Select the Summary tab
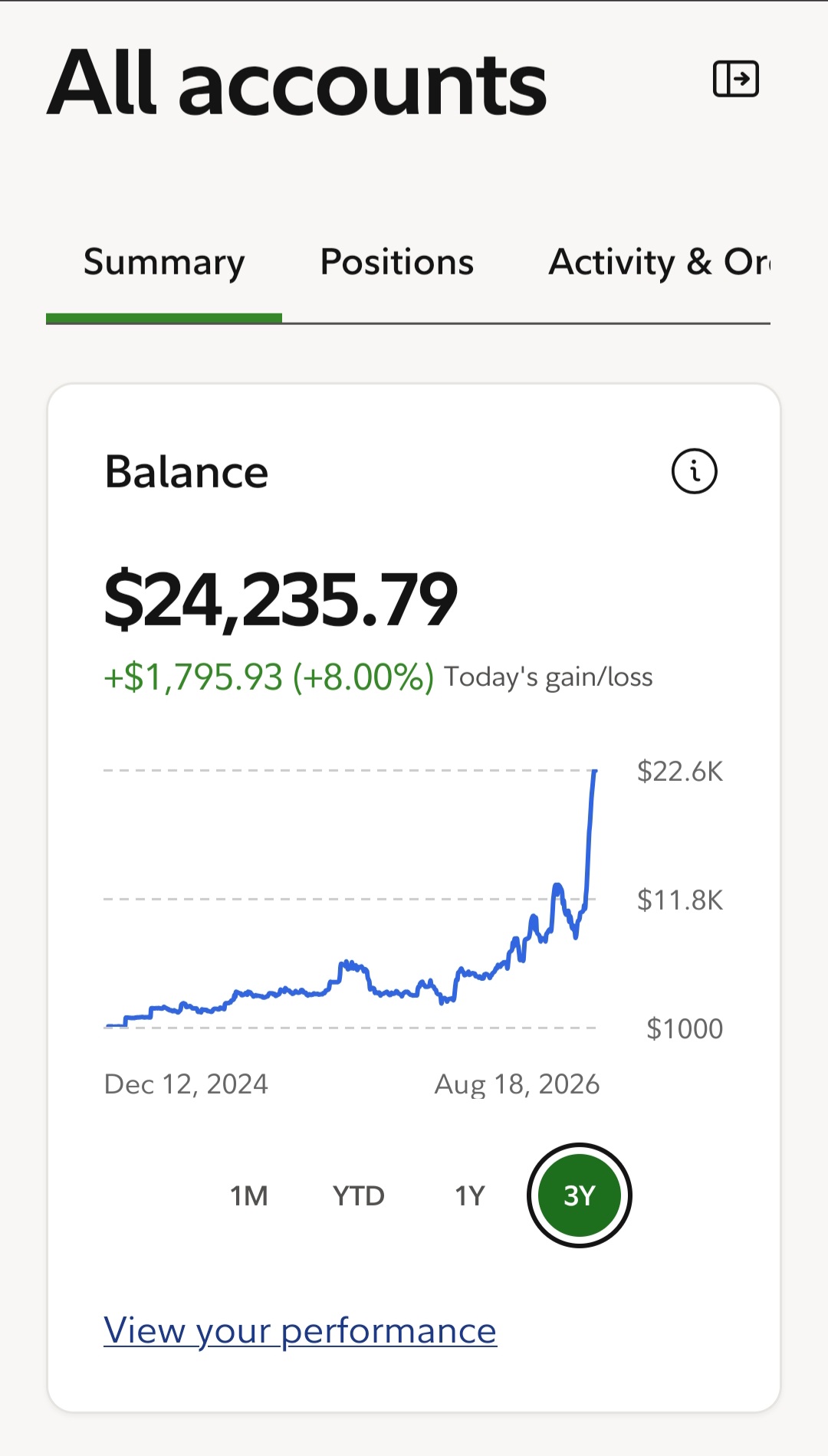828x1456 pixels. (x=164, y=263)
